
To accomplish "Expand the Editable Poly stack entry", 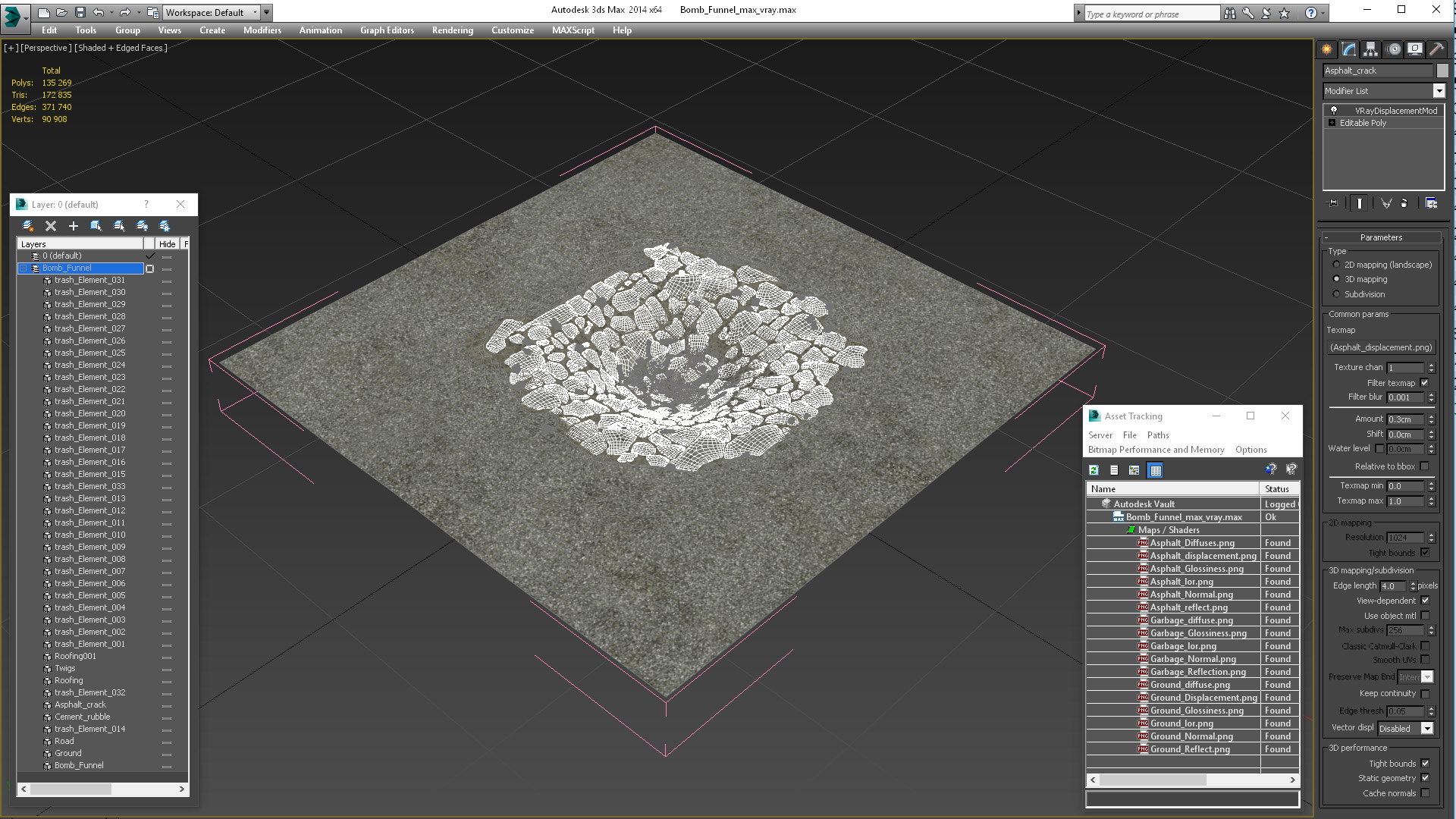I will click(1332, 123).
